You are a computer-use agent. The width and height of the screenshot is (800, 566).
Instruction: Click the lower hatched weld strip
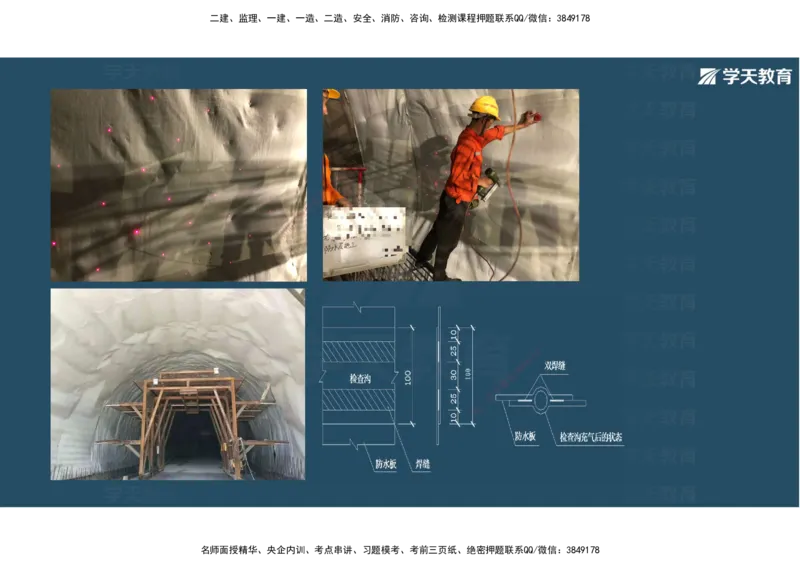pos(358,400)
